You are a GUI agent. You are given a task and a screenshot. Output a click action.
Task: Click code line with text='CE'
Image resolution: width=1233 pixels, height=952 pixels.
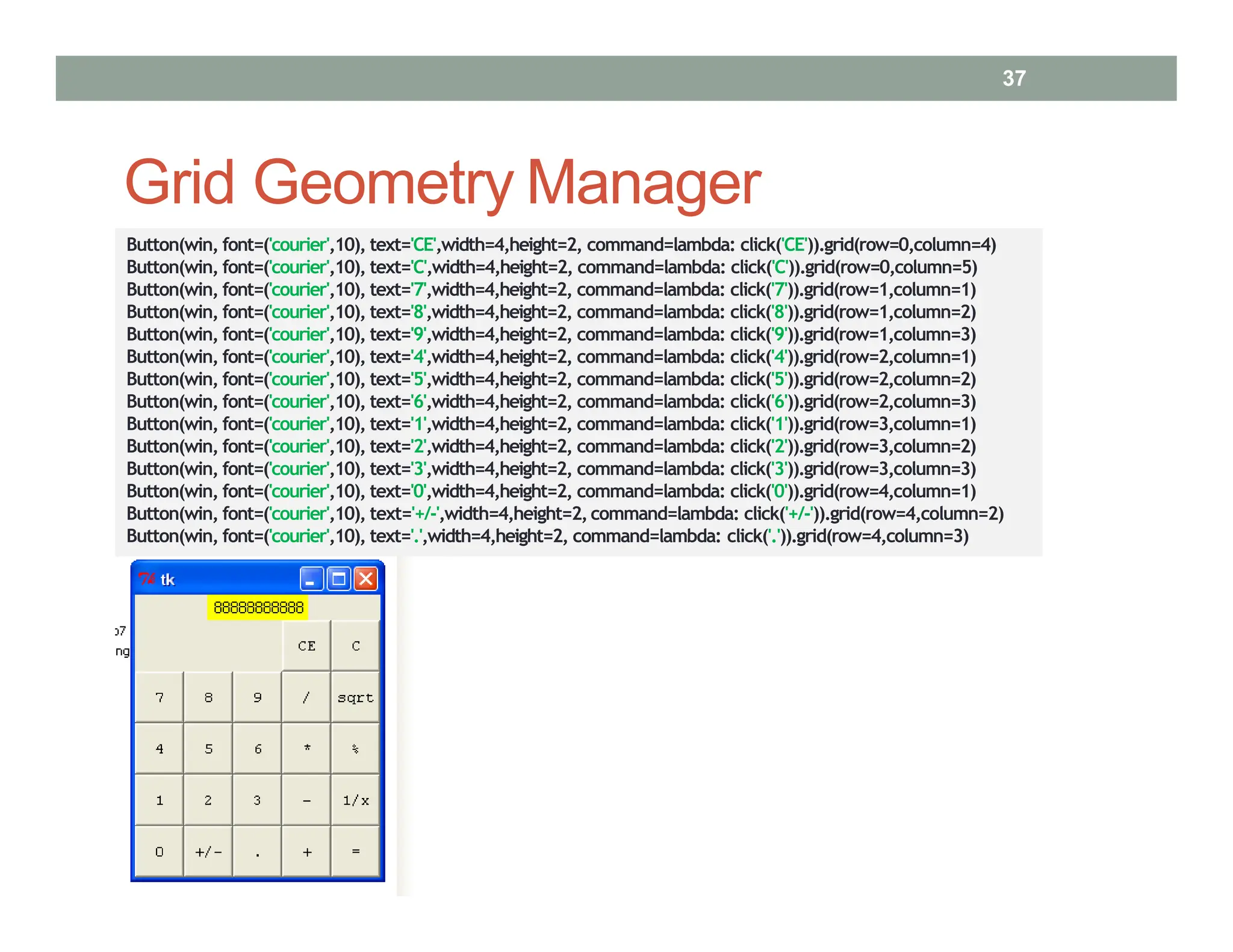point(561,245)
